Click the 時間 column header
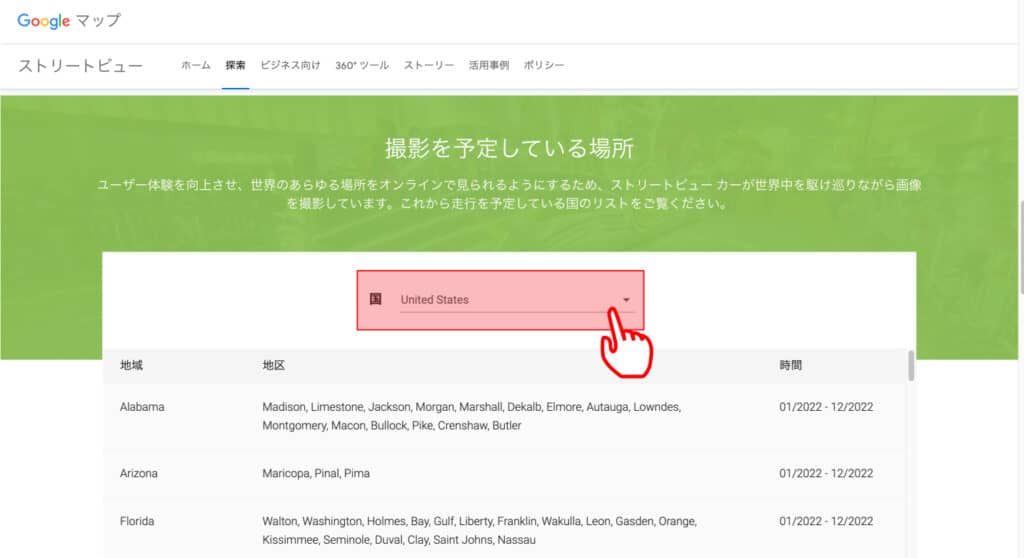Viewport: 1024px width, 558px height. (x=790, y=365)
